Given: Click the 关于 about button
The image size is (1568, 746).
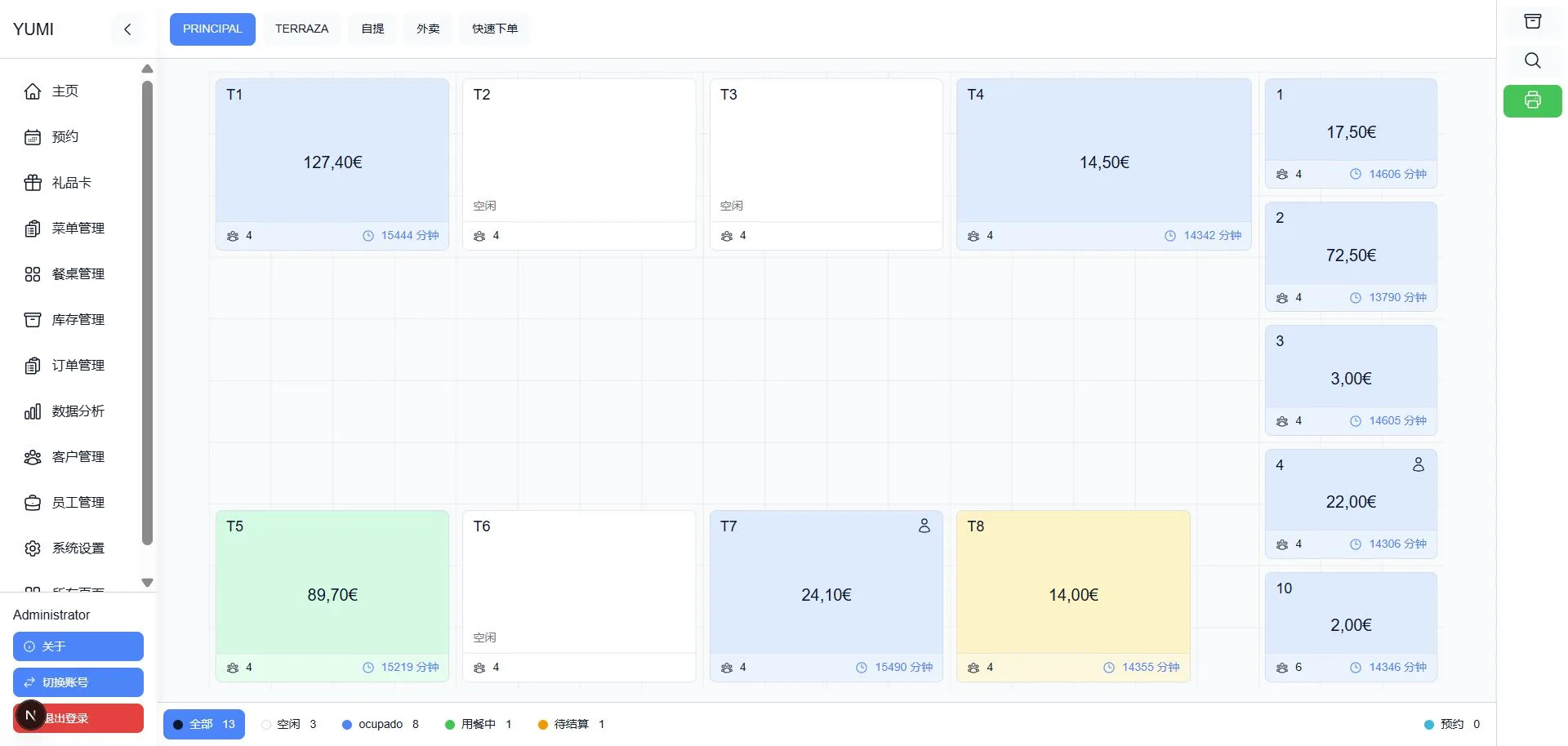Looking at the screenshot, I should (78, 646).
